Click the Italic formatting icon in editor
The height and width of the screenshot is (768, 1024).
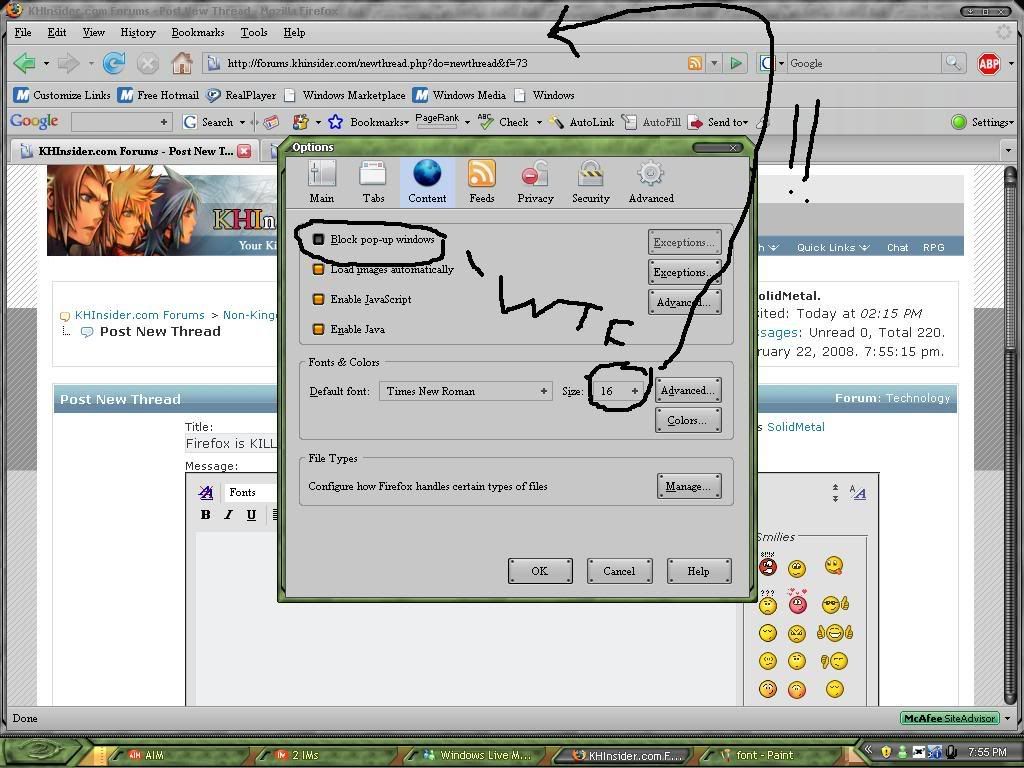[228, 515]
